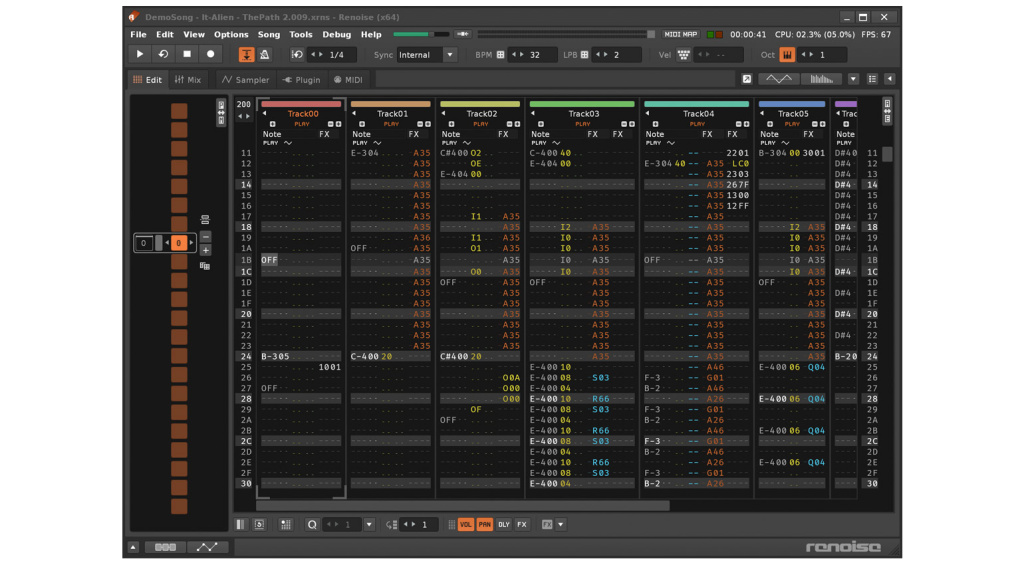The image size is (1024, 565).
Task: Click Track05 blue color bar
Action: point(792,104)
